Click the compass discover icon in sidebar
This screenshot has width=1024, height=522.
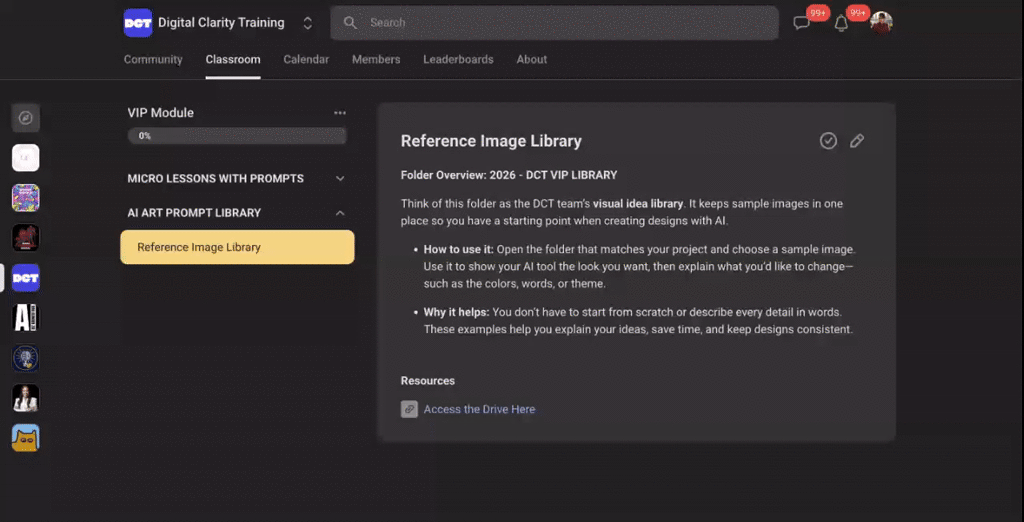[x=25, y=118]
